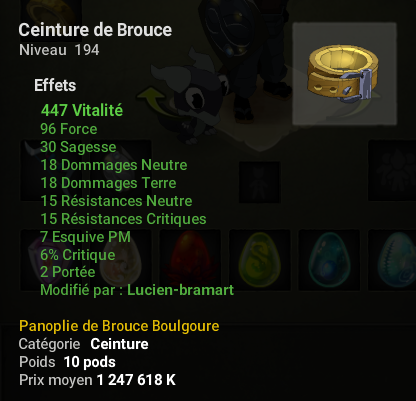Click the 15 Résistances Critiques effect
This screenshot has width=416, height=401.
[x=123, y=219]
